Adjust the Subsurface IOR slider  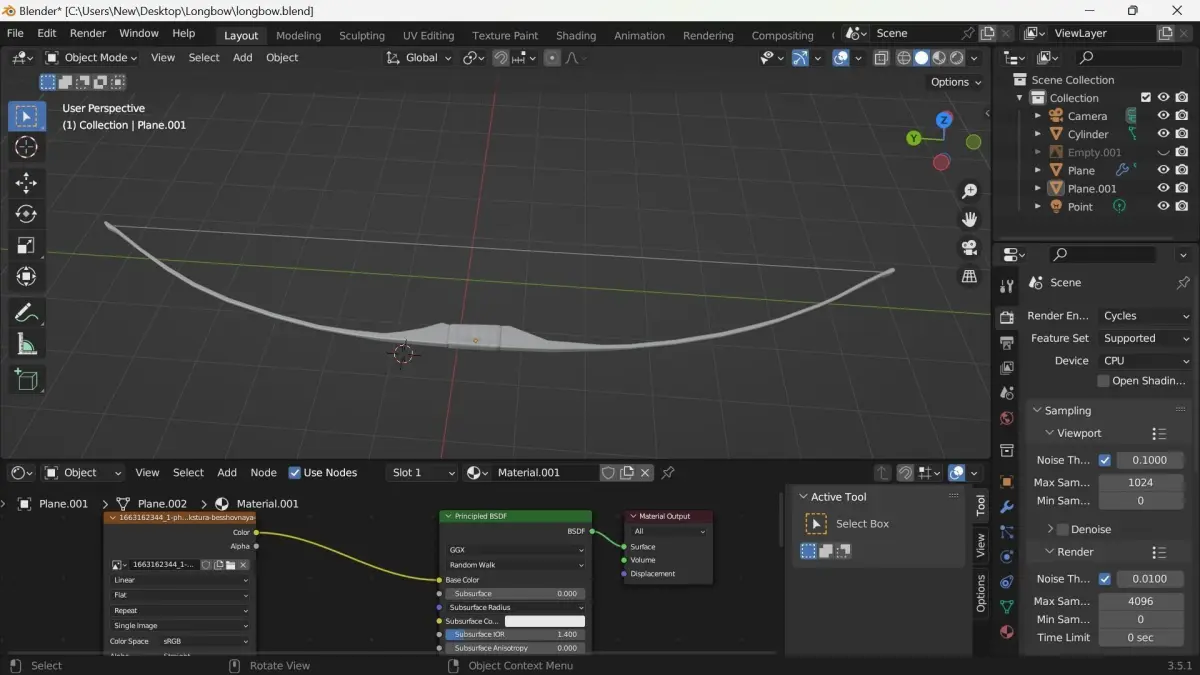516,635
